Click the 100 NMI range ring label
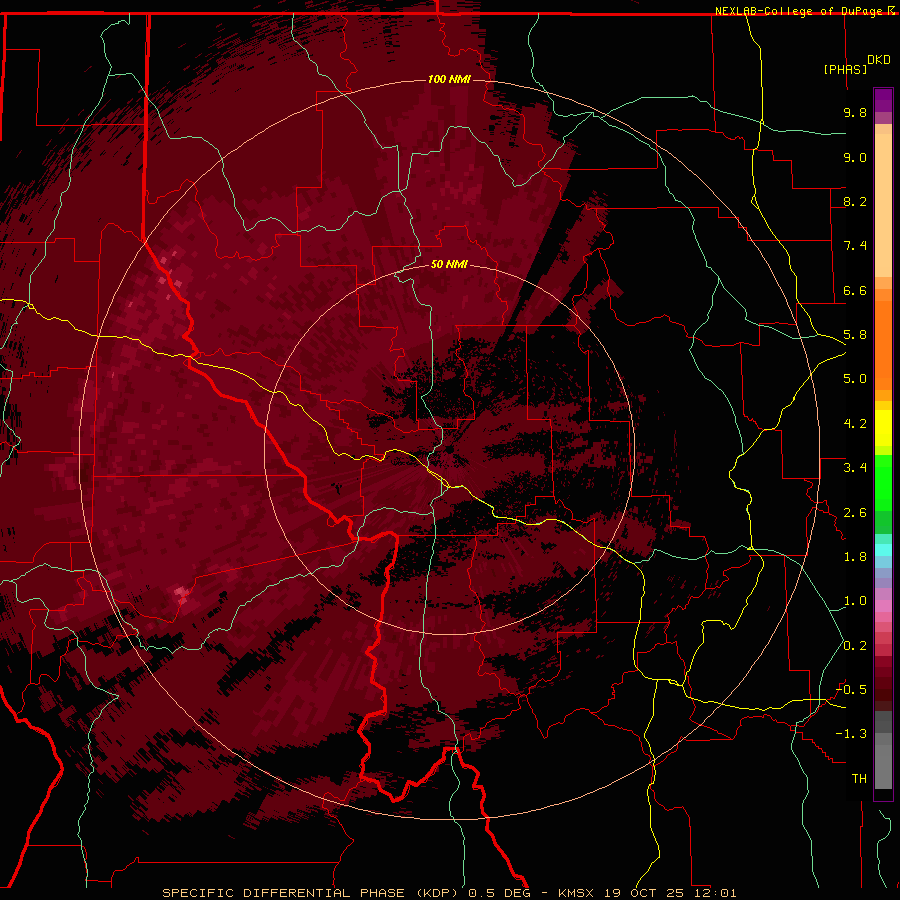Screen dimensions: 900x900 pyautogui.click(x=449, y=79)
